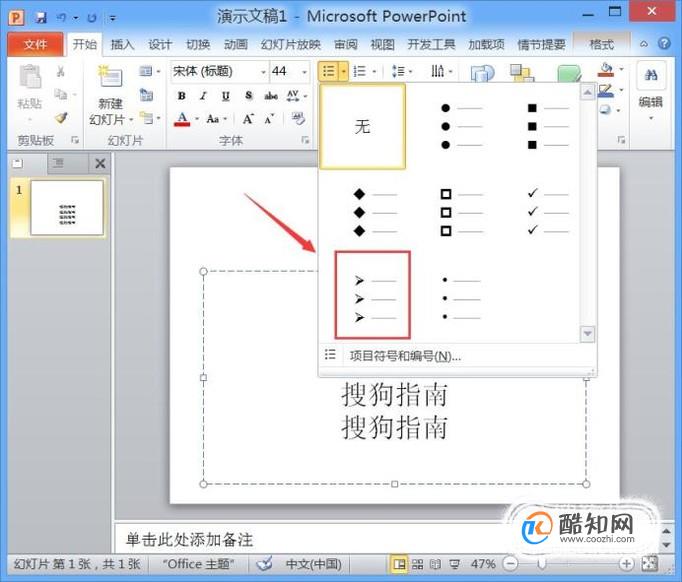Open the line spacing dropdown
Viewport: 682px width, 582px height.
402,71
